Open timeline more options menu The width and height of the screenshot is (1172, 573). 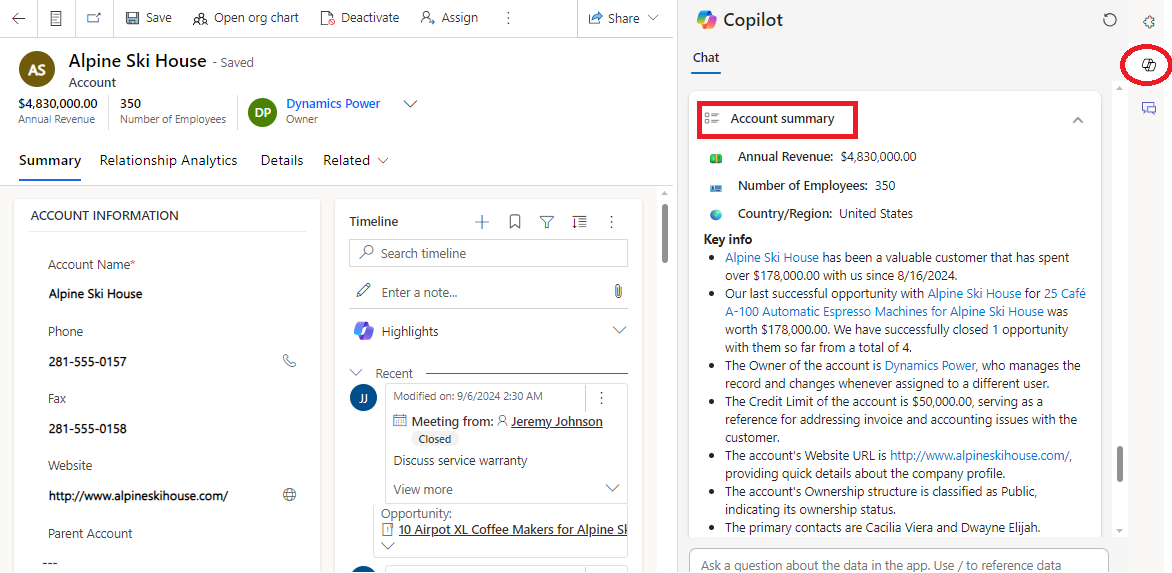coord(611,222)
